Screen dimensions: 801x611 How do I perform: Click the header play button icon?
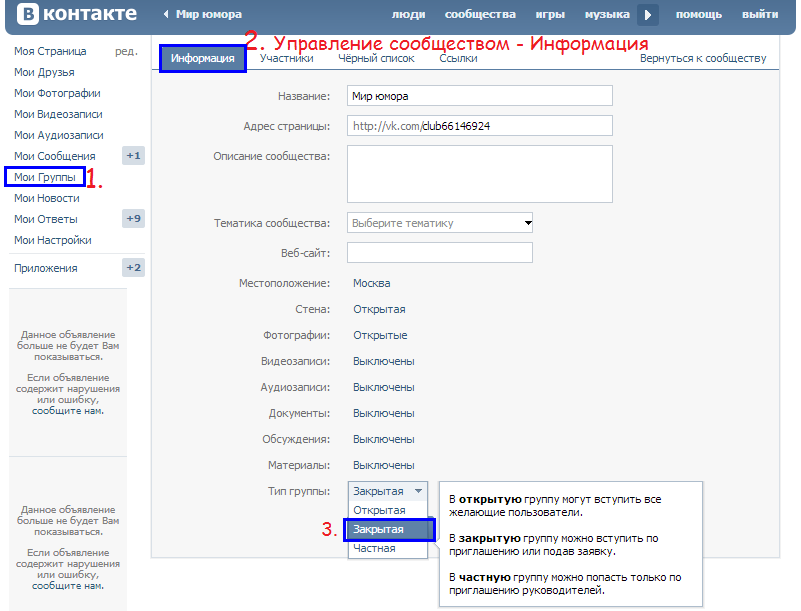(647, 15)
